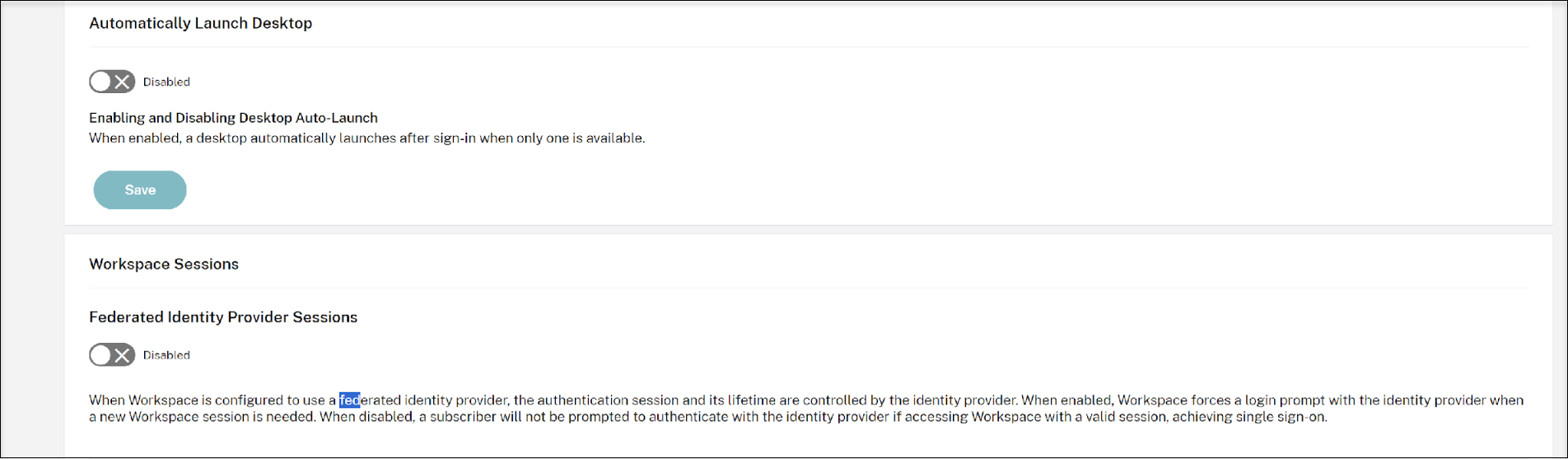This screenshot has width=1568, height=459.
Task: Click the white knob of Federated toggle
Action: point(100,355)
